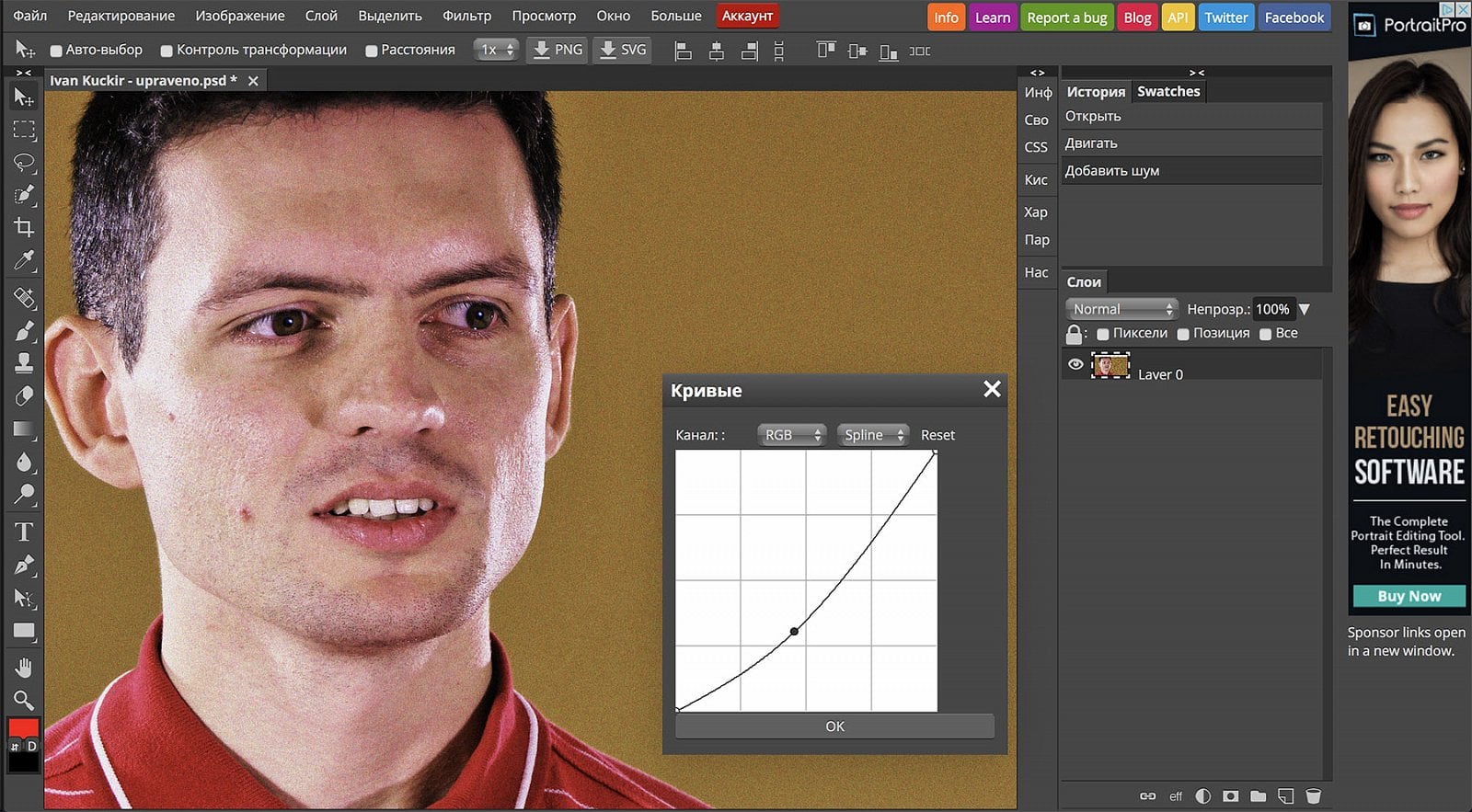1472x812 pixels.
Task: Select the Eyedropper tool
Action: 24,260
